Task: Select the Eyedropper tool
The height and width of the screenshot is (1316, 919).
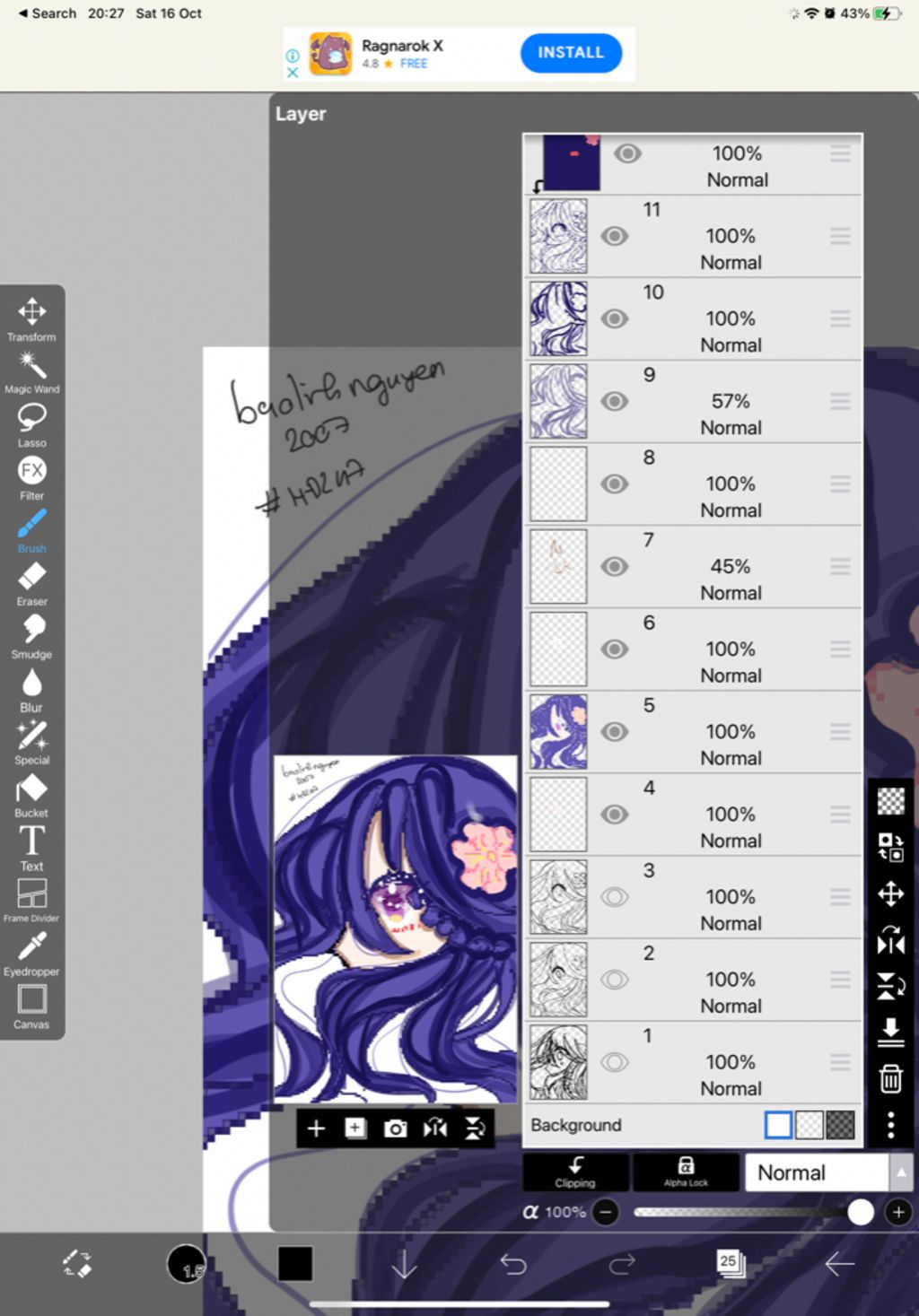Action: (31, 954)
